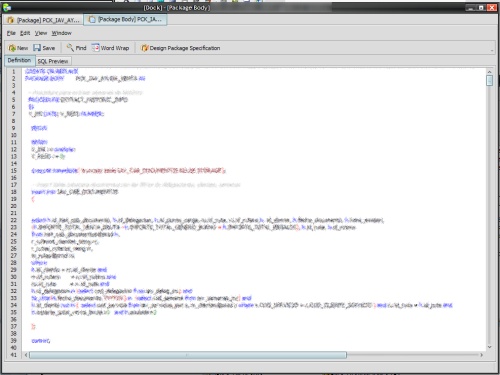
Task: Click the commit statement on line 39
Action: (x=41, y=341)
